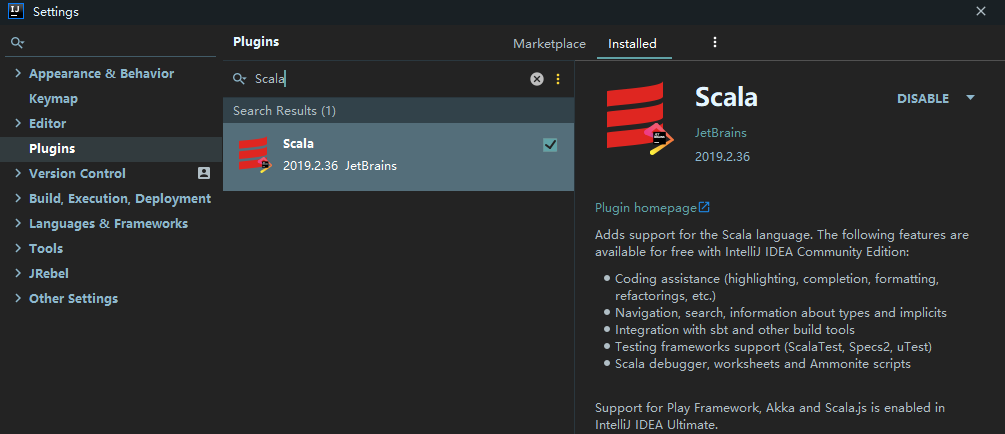
Task: Select Keymap in settings tree
Action: (x=53, y=99)
